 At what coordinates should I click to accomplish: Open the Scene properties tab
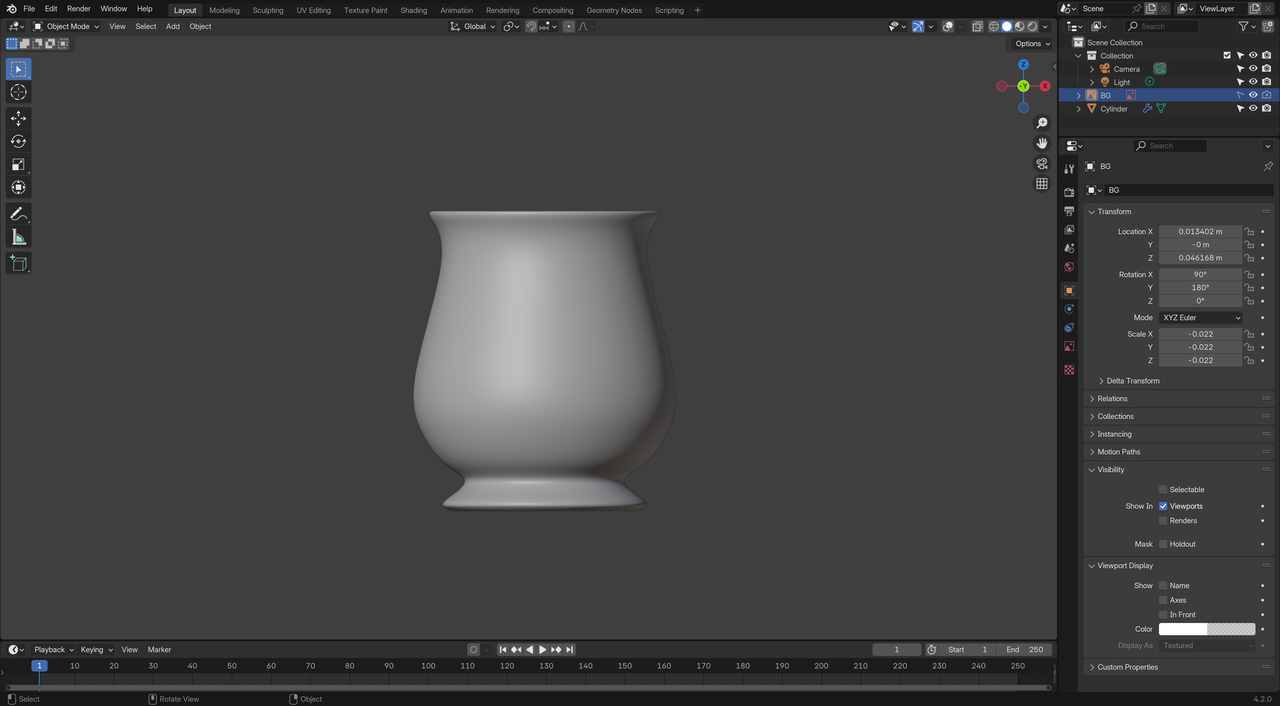coord(1069,248)
